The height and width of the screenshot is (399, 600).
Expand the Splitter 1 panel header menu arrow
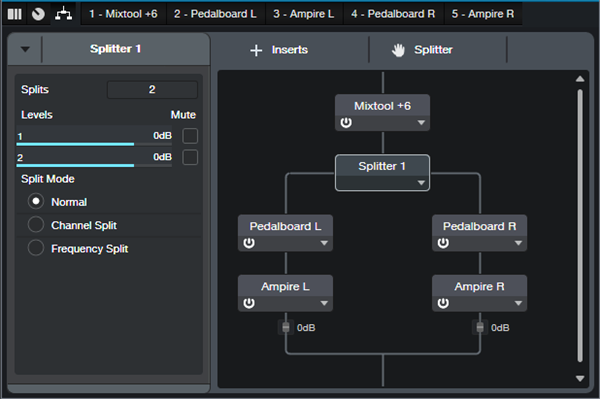pos(25,49)
